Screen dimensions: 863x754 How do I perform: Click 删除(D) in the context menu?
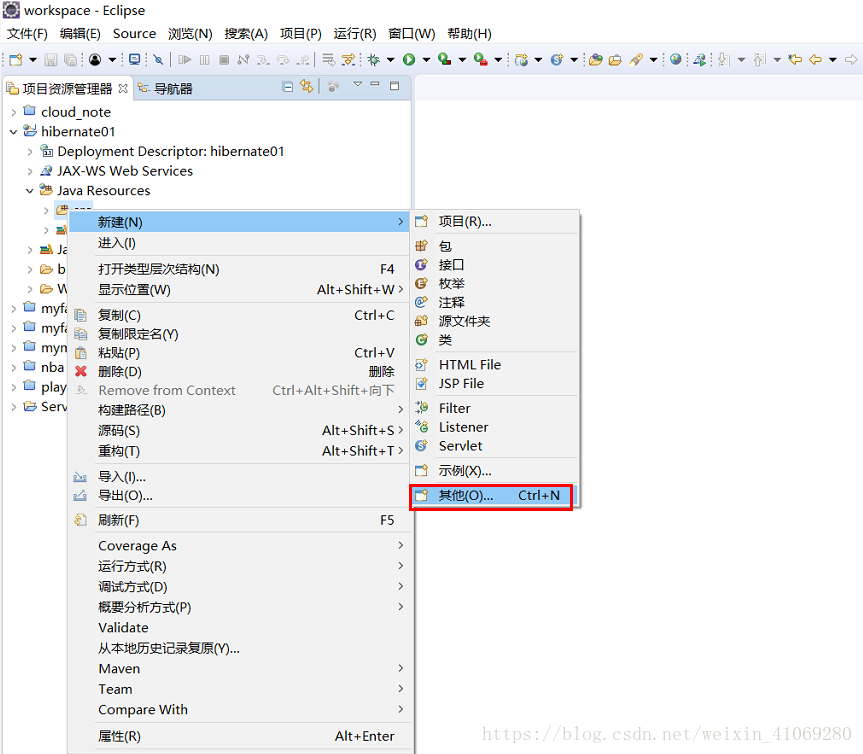[240, 371]
